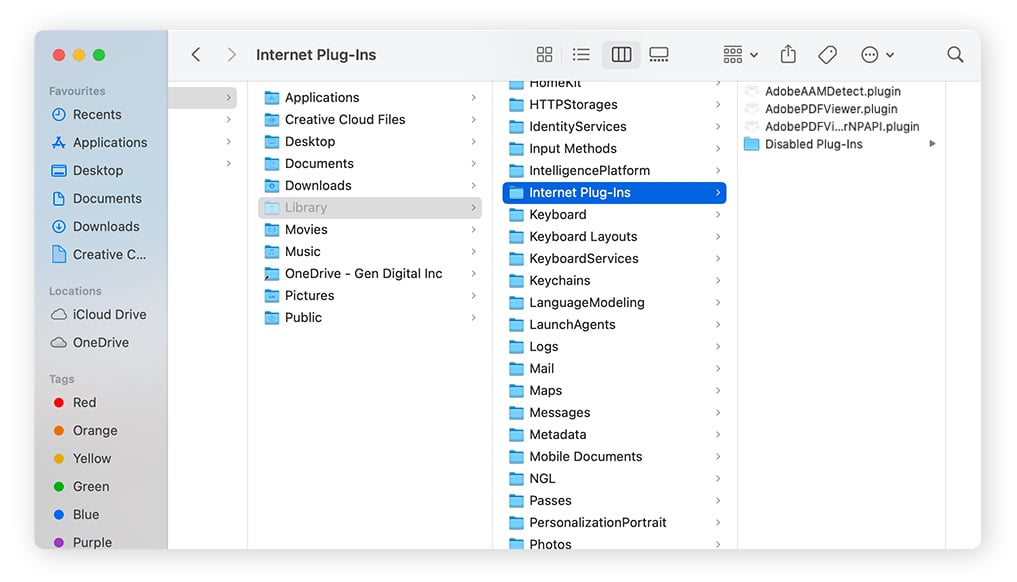
Task: Open the Group By dropdown
Action: (740, 55)
